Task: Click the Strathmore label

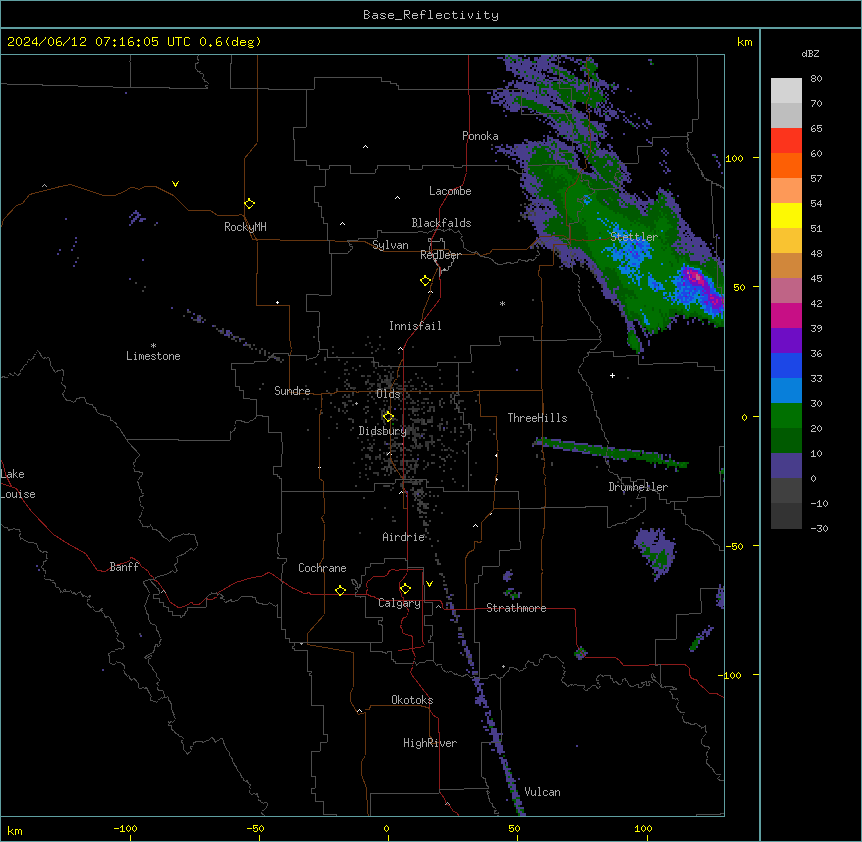Action: click(x=516, y=608)
